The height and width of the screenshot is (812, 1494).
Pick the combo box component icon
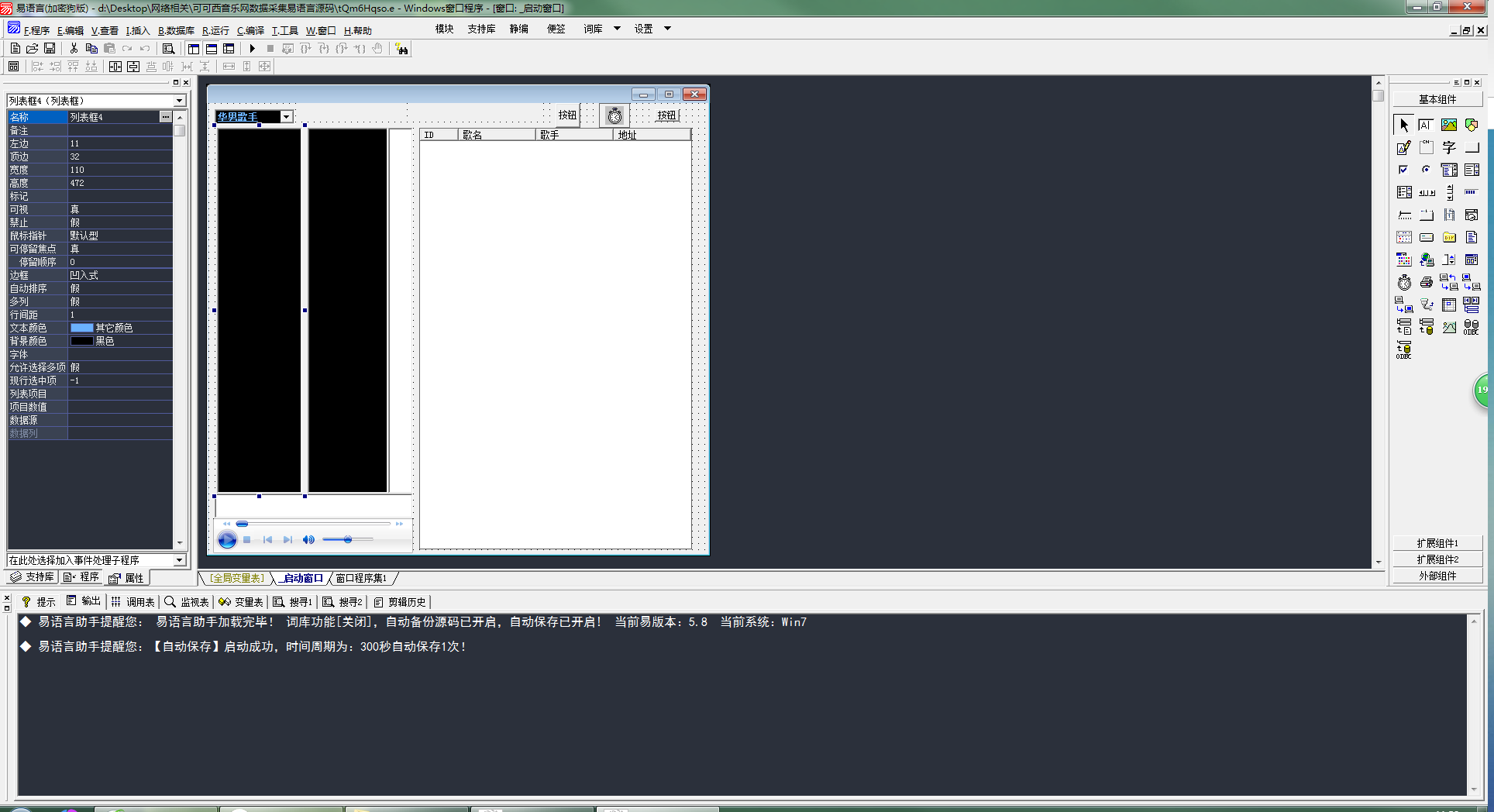pos(1449,170)
